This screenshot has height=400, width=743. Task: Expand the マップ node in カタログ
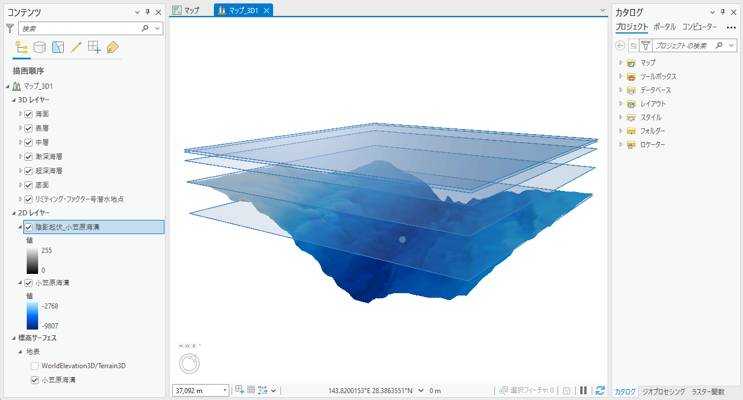621,63
